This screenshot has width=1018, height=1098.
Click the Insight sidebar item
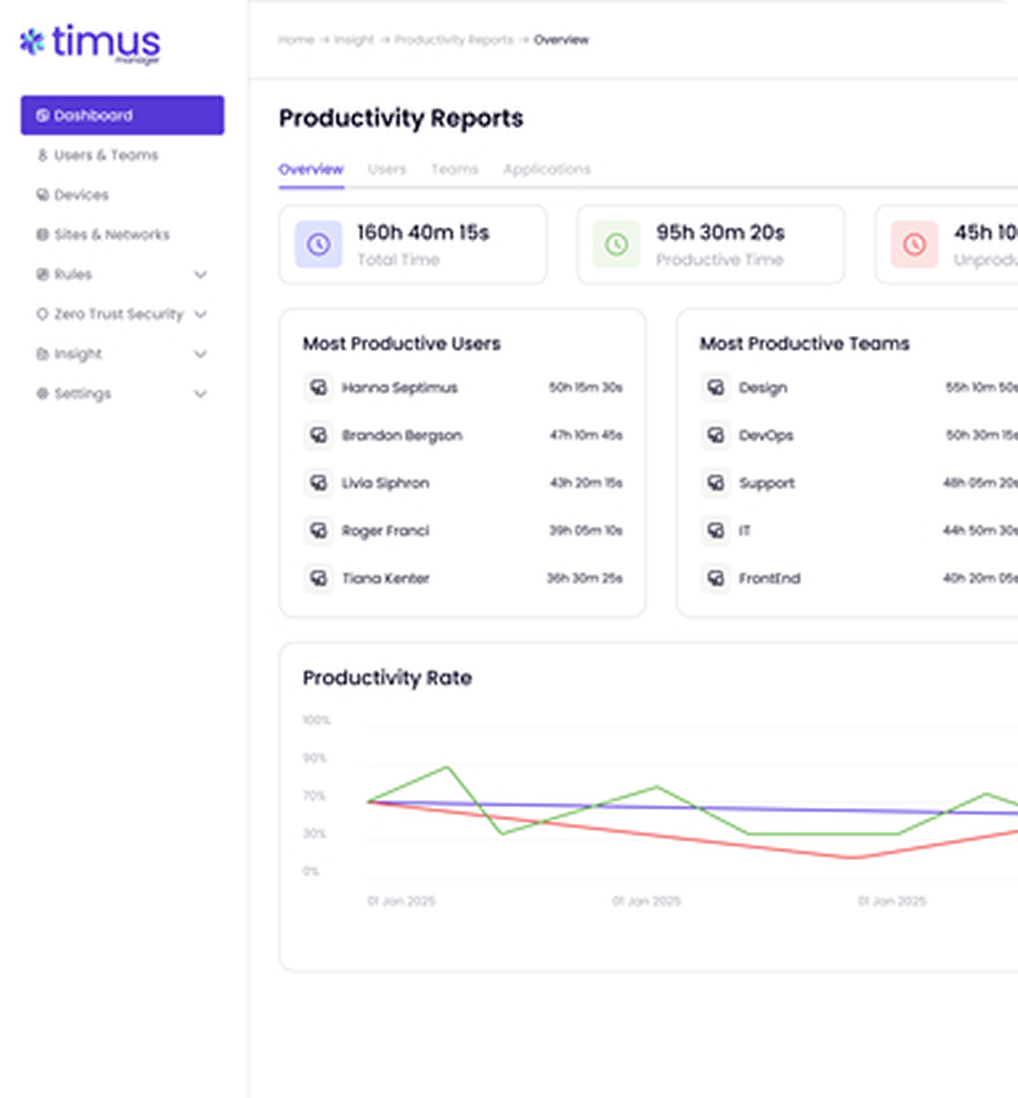(x=78, y=354)
